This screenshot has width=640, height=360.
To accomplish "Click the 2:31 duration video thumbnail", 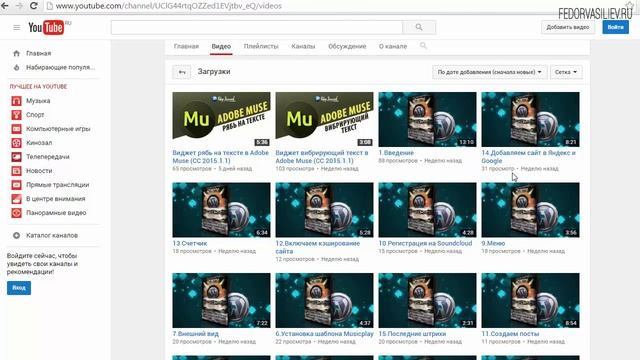I will click(x=427, y=300).
